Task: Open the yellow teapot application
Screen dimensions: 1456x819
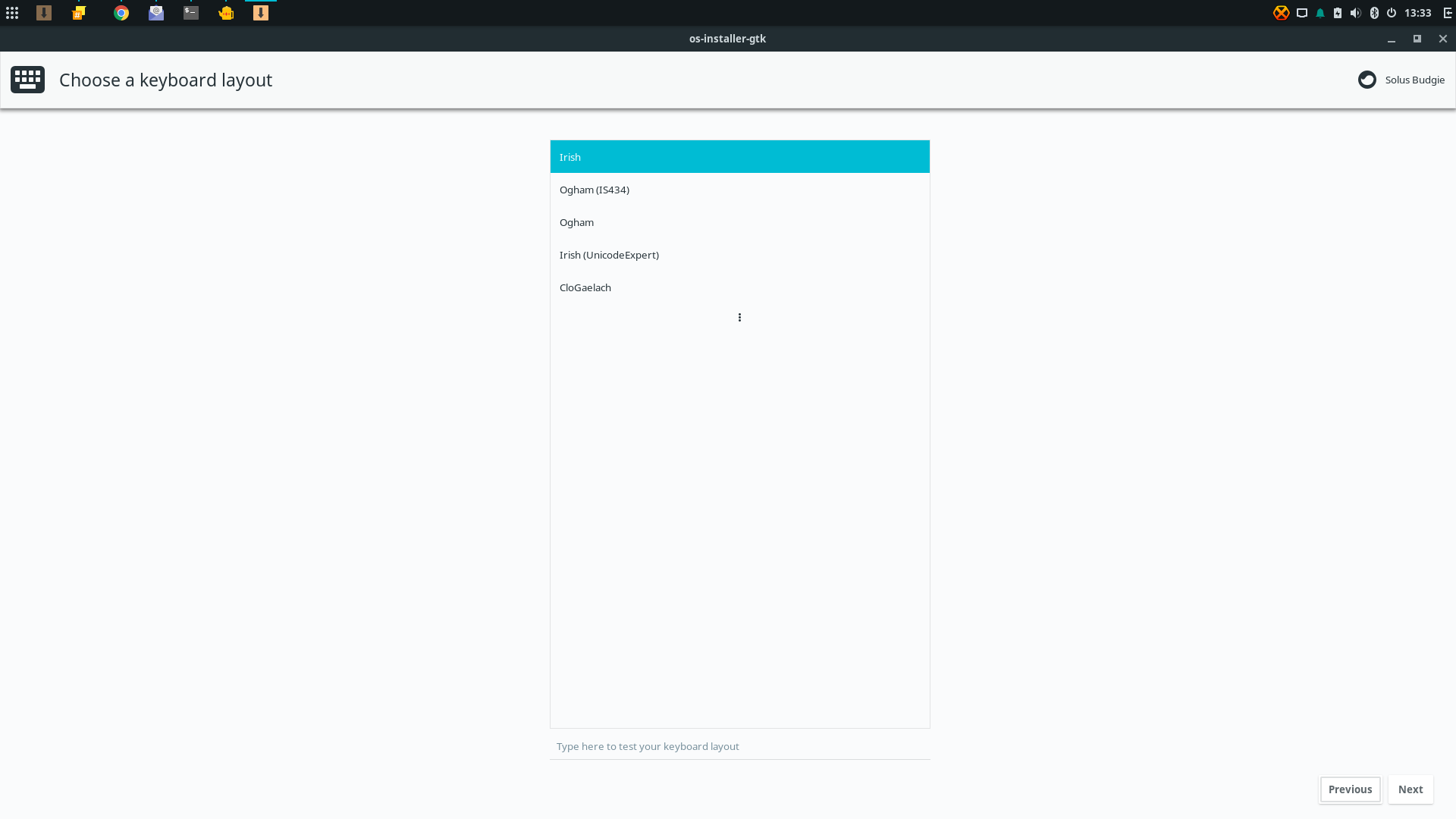Action: (226, 13)
